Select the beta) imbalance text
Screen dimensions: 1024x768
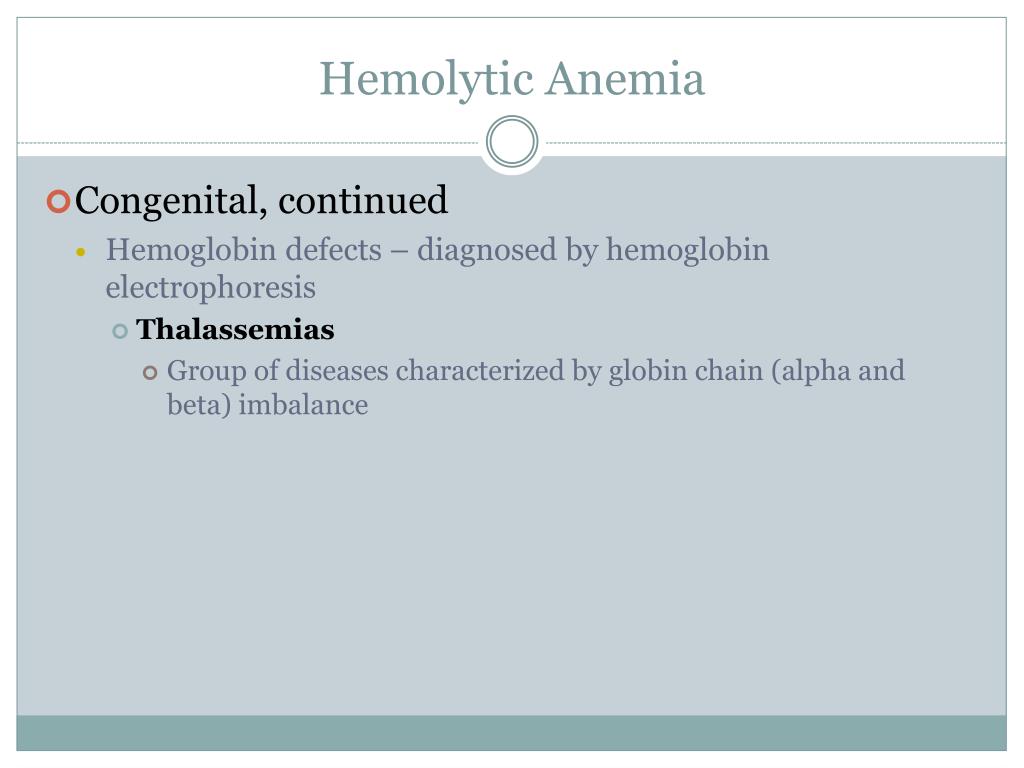(267, 405)
